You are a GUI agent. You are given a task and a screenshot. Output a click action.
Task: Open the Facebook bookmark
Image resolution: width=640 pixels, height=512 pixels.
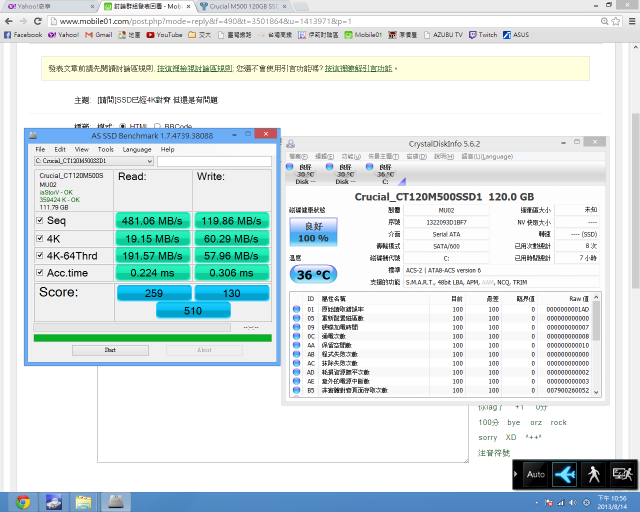click(x=23, y=35)
